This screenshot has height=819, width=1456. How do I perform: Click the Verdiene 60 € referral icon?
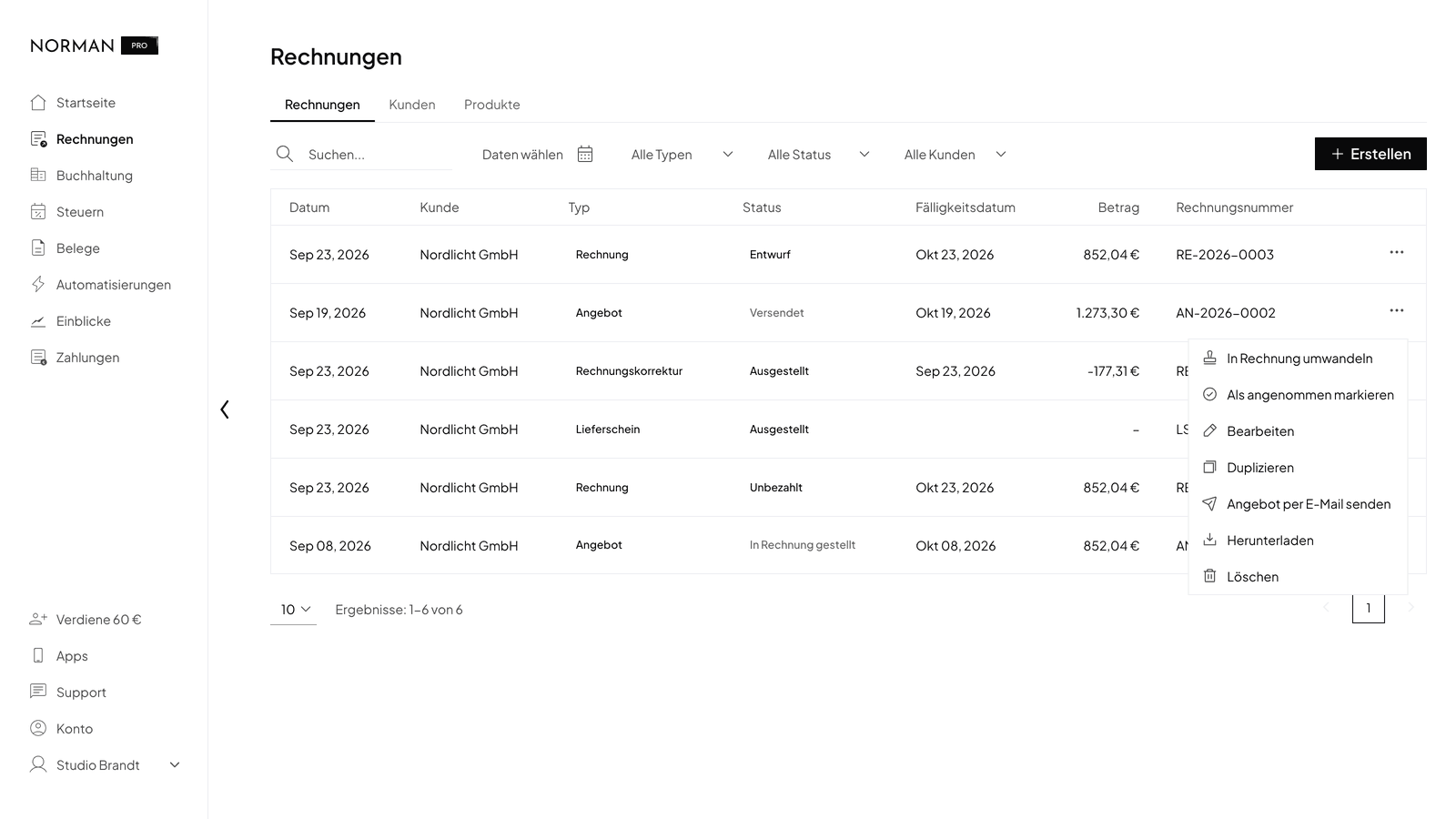pyautogui.click(x=38, y=619)
